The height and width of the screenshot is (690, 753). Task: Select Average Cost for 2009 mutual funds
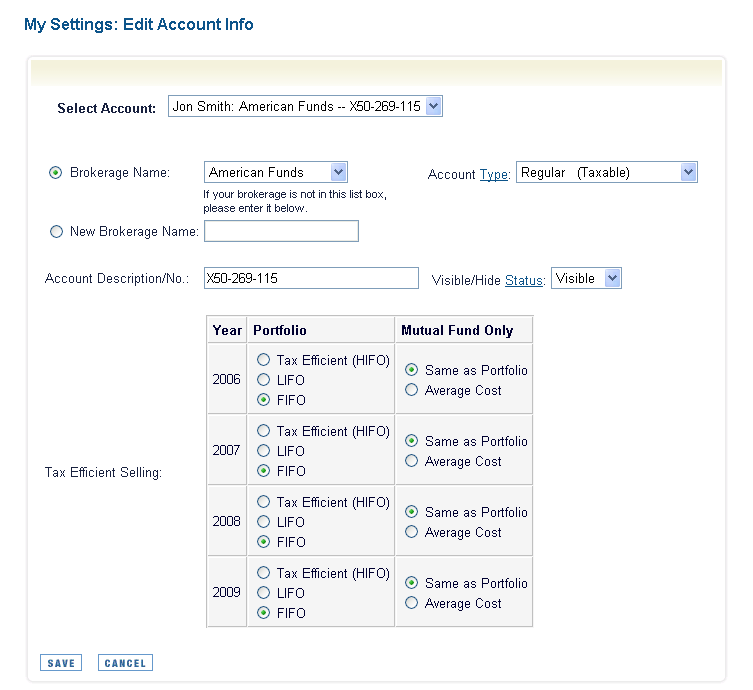(411, 603)
